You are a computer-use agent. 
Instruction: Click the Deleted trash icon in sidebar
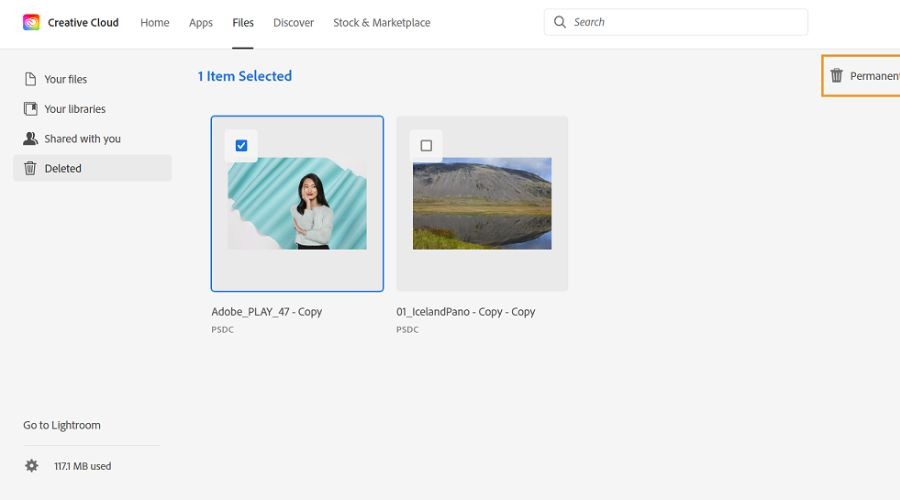[x=30, y=168]
